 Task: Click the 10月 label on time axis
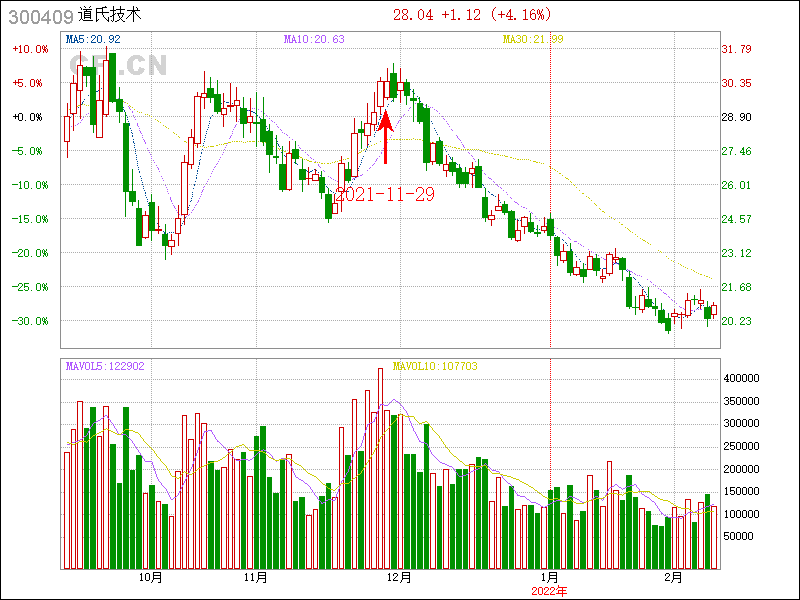point(150,577)
